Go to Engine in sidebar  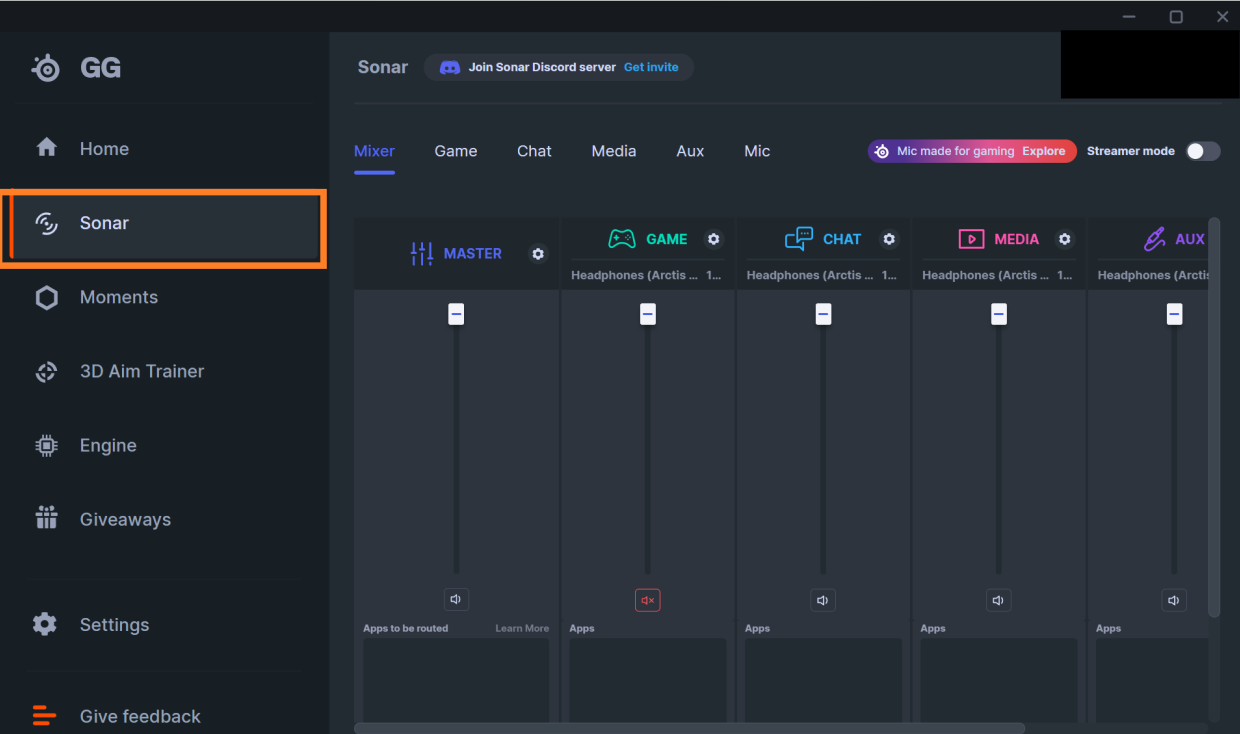click(107, 445)
